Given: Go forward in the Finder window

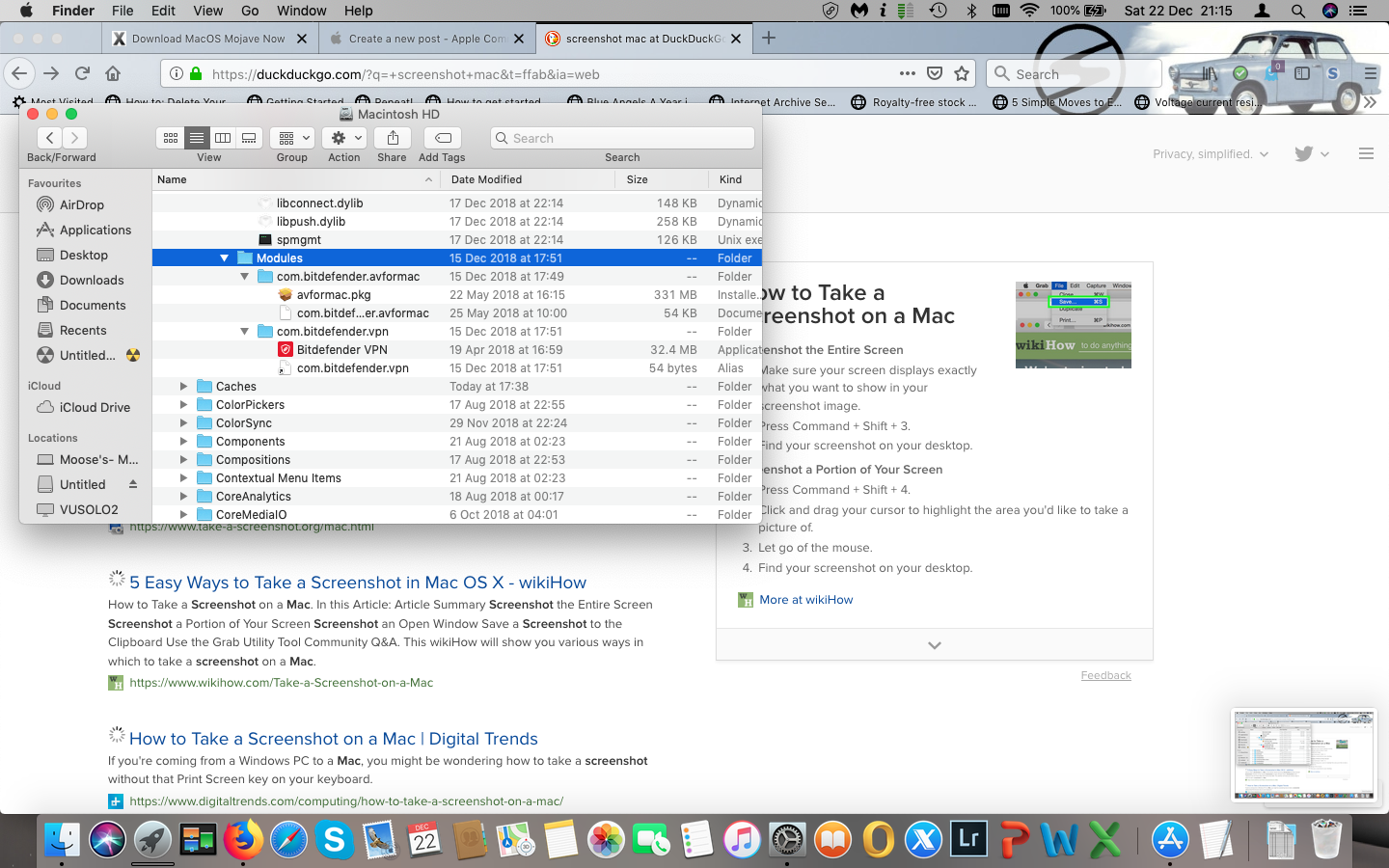Looking at the screenshot, I should click(75, 138).
